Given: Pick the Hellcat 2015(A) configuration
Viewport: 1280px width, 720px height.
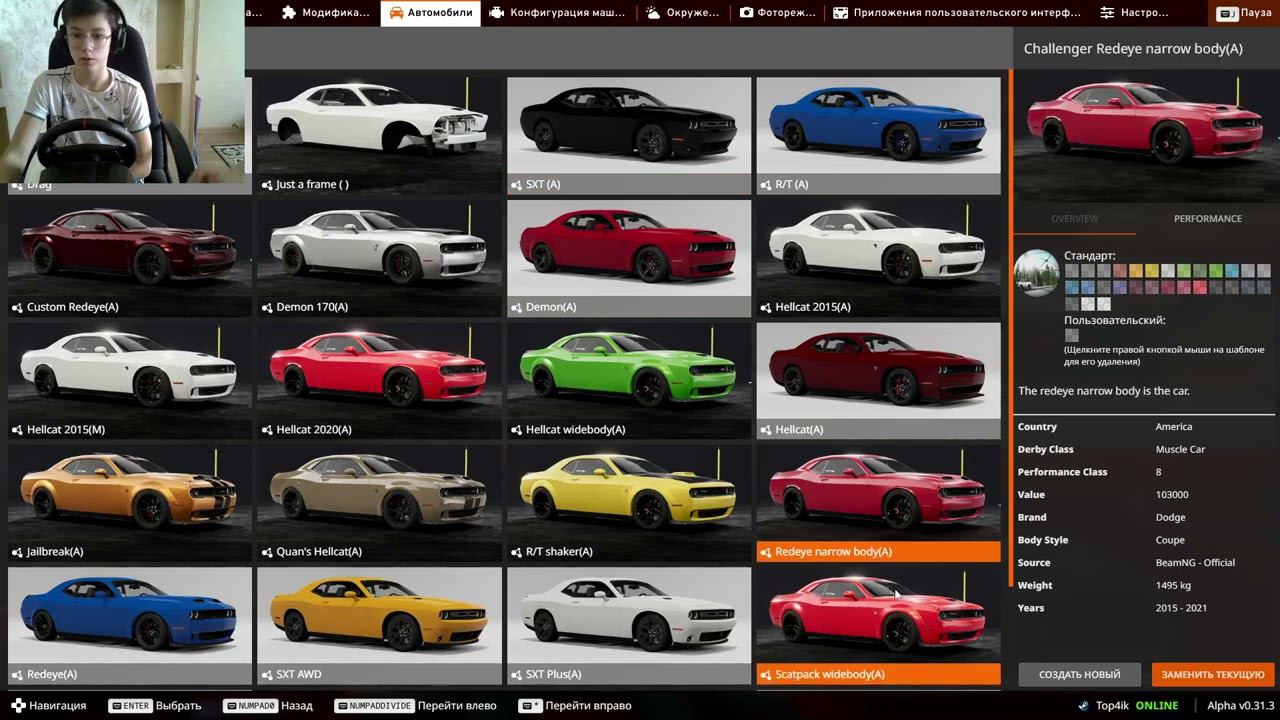Looking at the screenshot, I should point(878,258).
